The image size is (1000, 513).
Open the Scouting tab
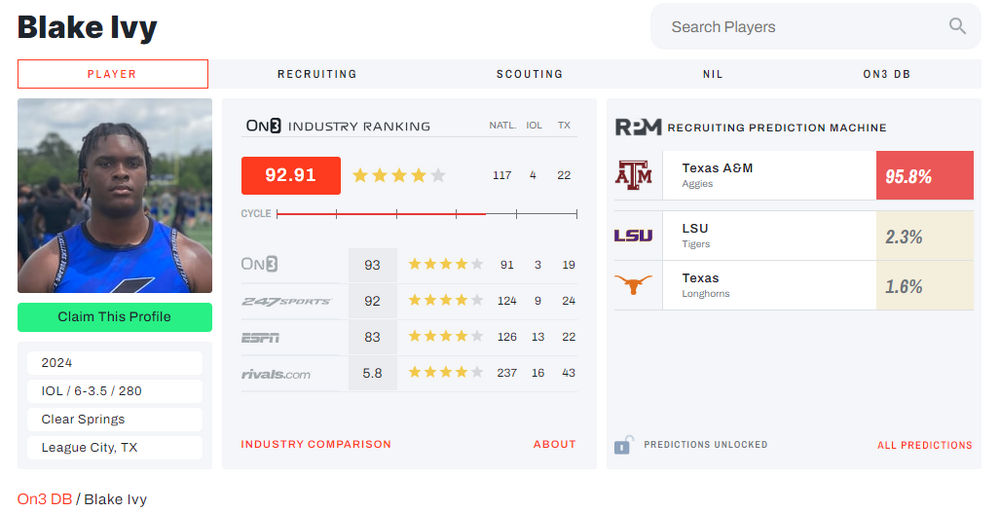click(x=529, y=74)
